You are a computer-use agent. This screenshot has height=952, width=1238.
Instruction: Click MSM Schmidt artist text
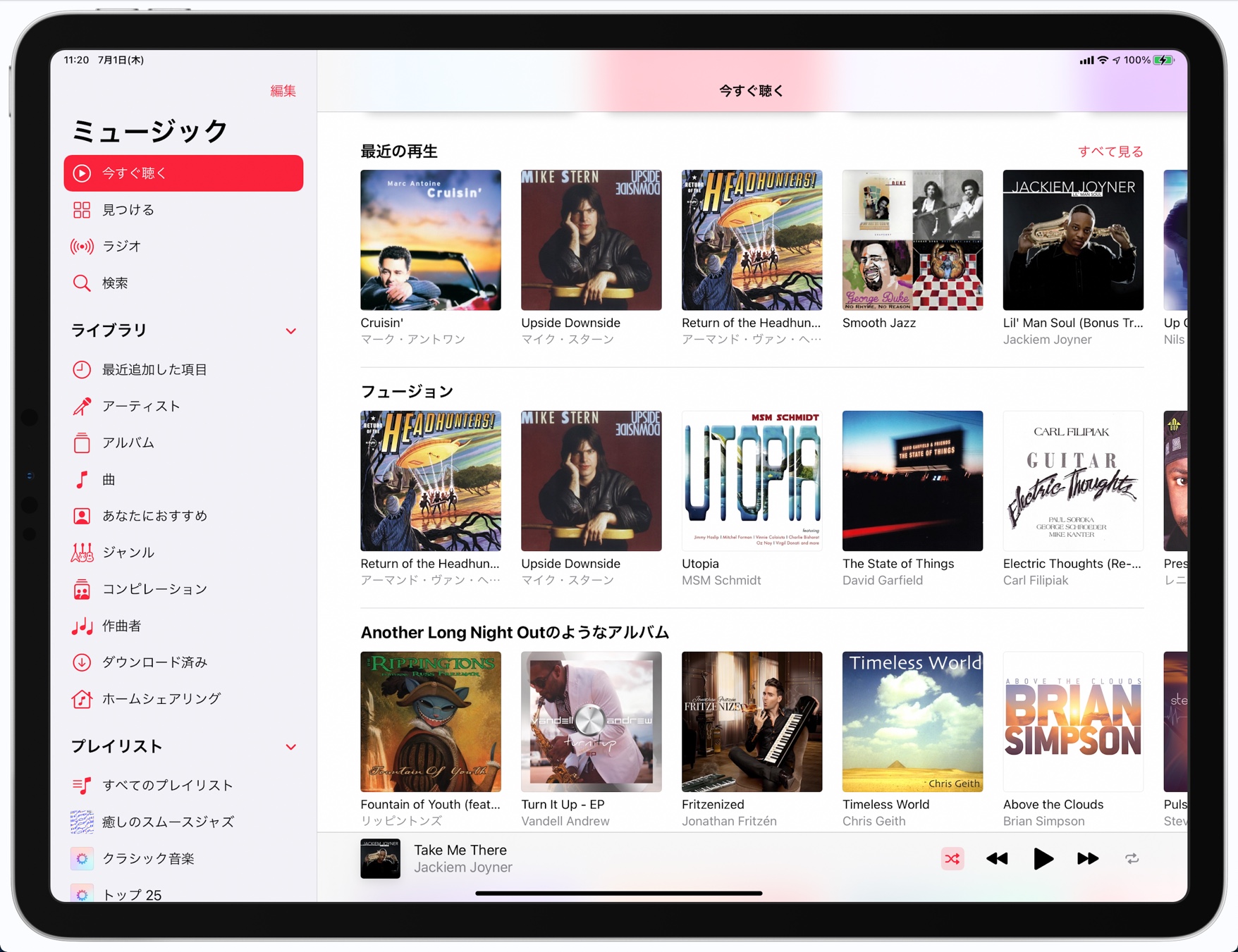pos(721,581)
